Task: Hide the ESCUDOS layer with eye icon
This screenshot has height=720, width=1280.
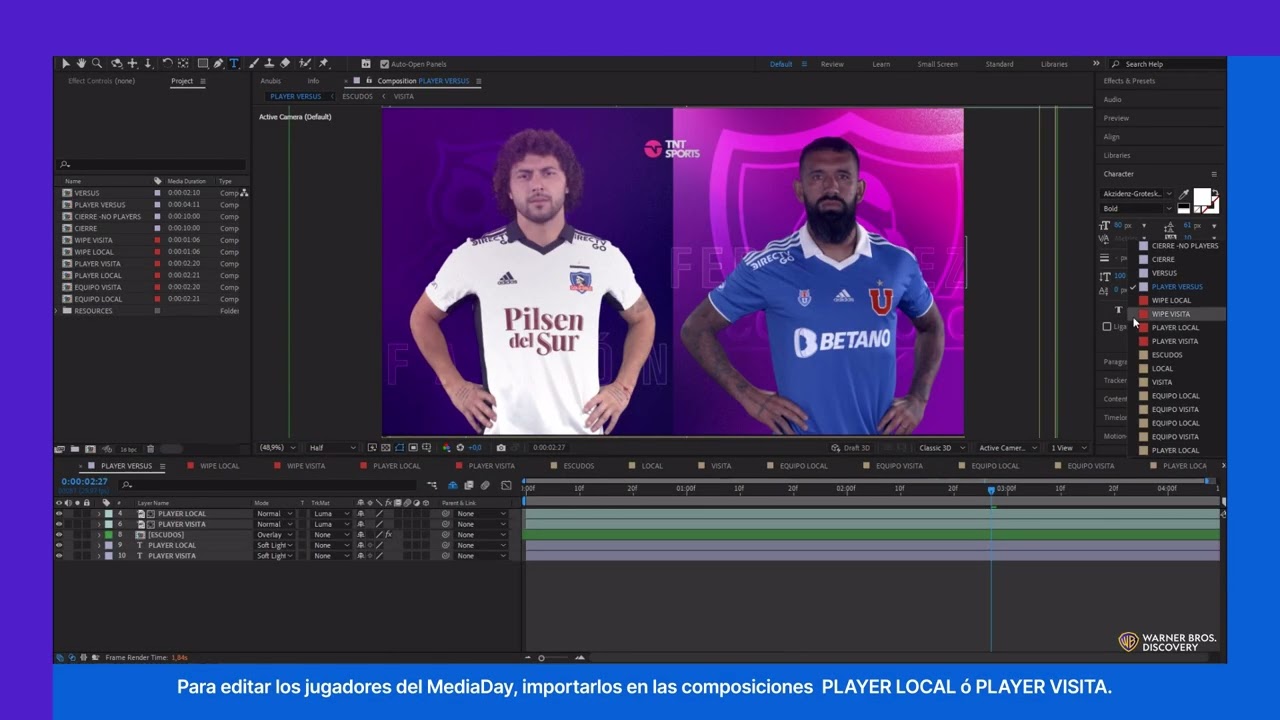Action: click(x=59, y=535)
